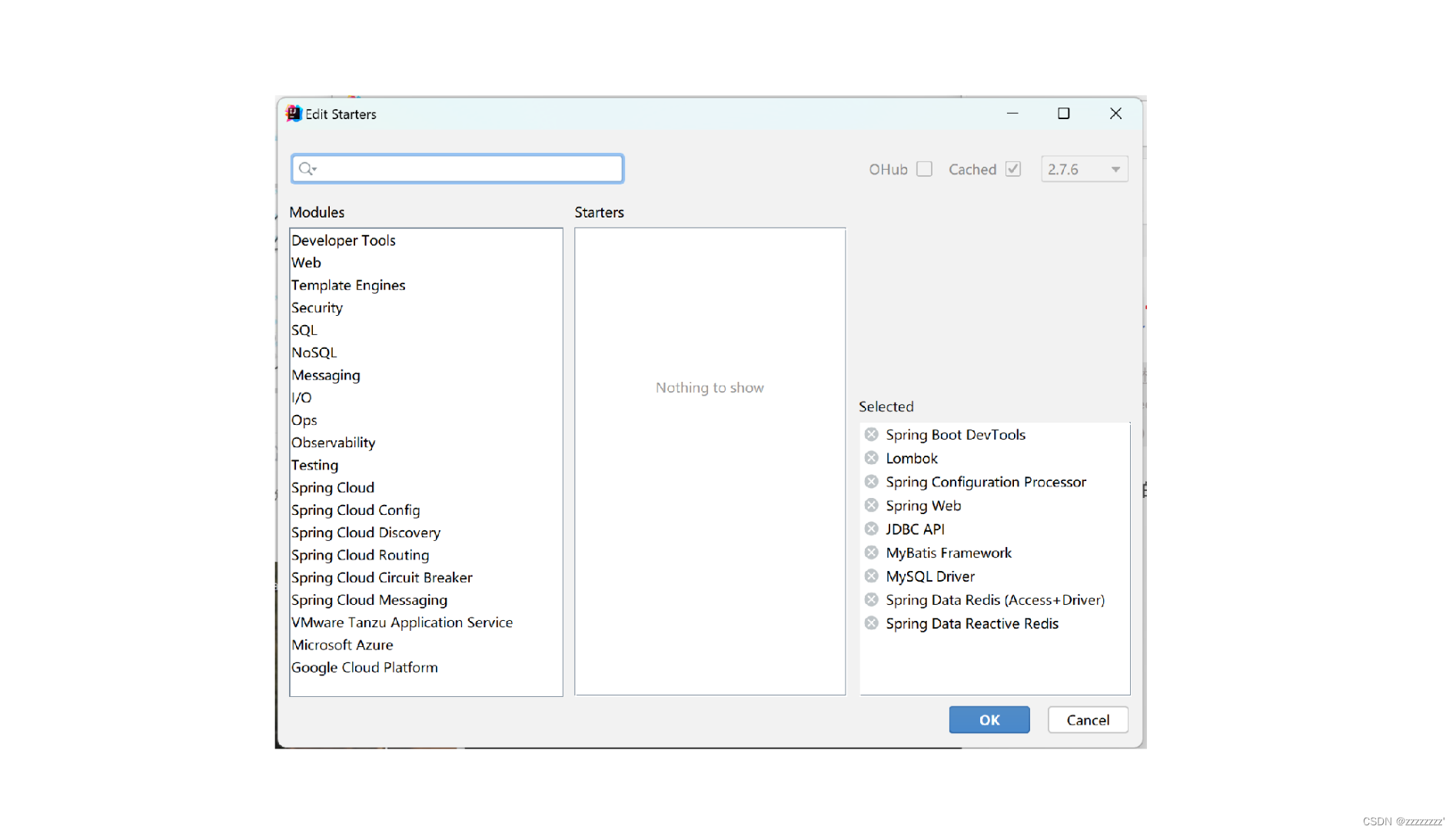Confirm with the OK button
The image size is (1456, 833).
989,720
